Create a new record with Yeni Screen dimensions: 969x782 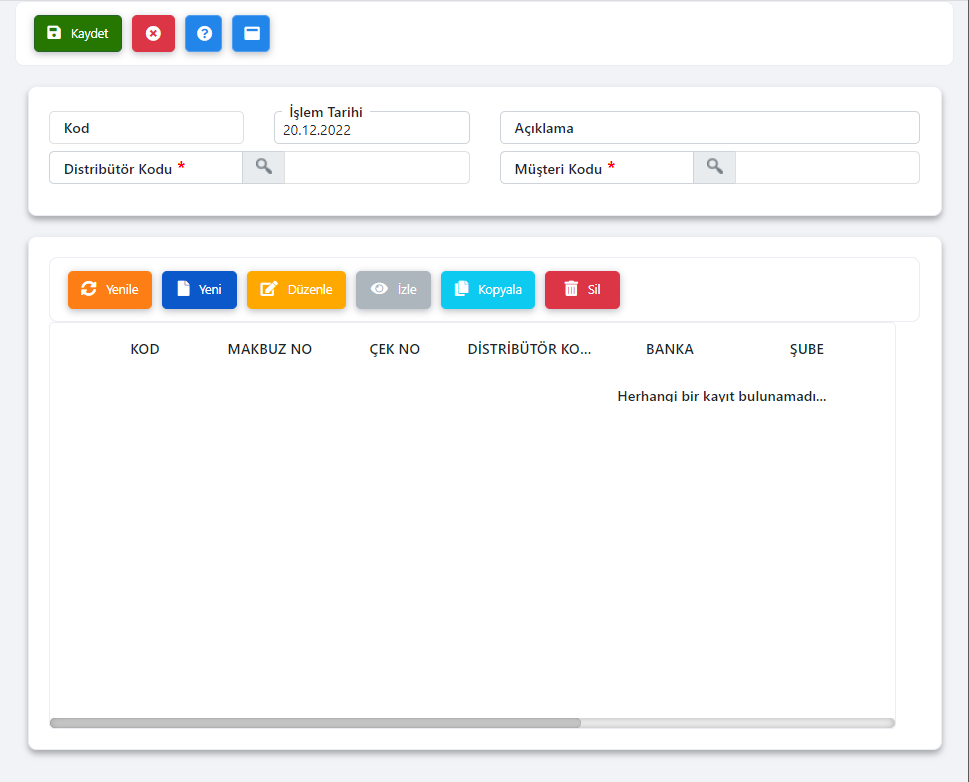pos(199,289)
